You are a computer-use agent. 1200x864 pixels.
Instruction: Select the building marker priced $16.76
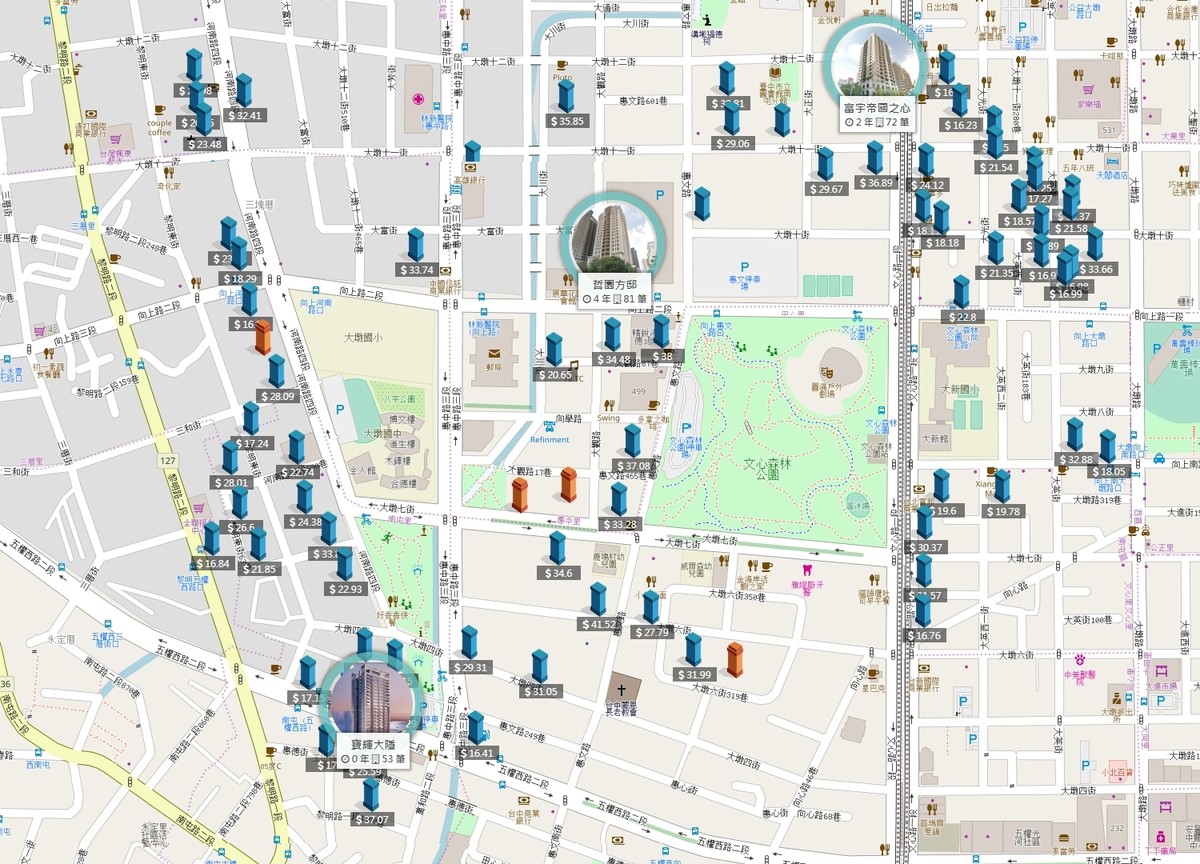(924, 611)
